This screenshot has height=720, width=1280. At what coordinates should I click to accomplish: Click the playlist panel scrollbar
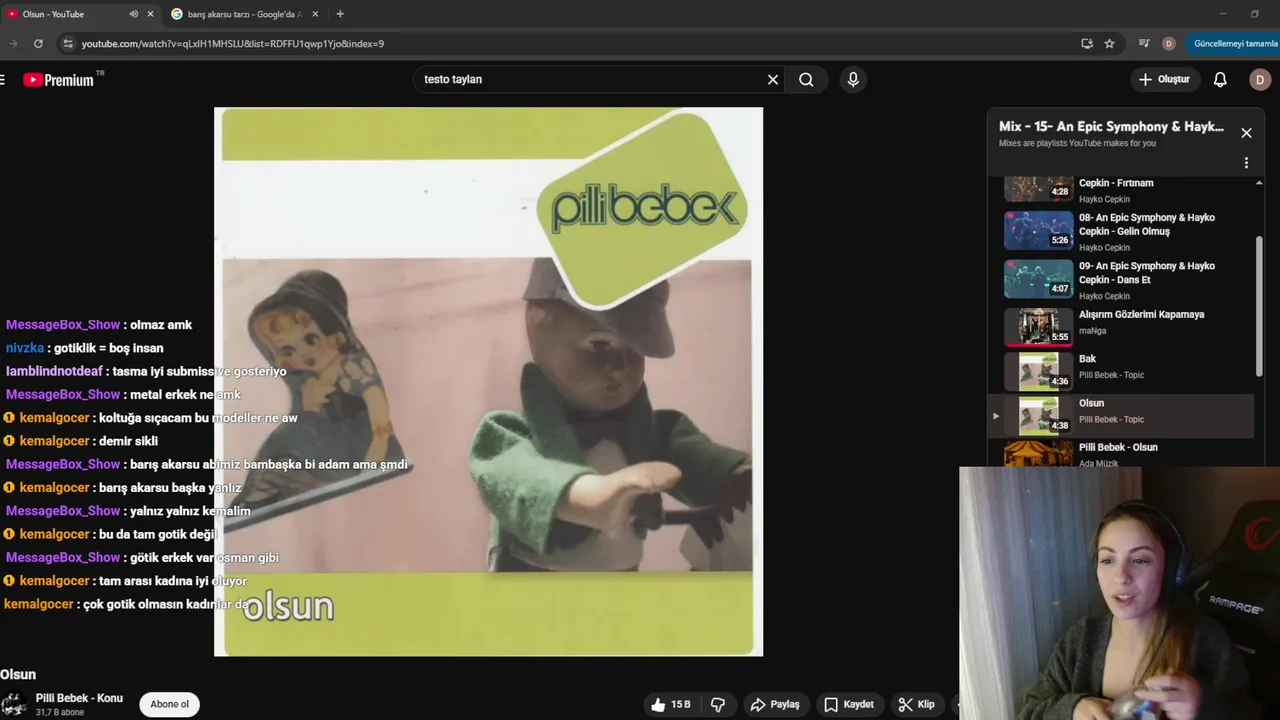coord(1259,305)
